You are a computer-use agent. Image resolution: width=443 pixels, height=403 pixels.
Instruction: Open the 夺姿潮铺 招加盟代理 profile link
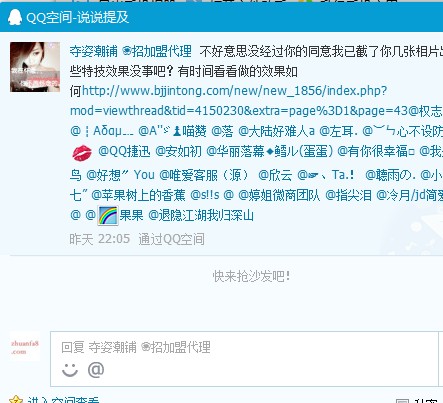tap(130, 51)
